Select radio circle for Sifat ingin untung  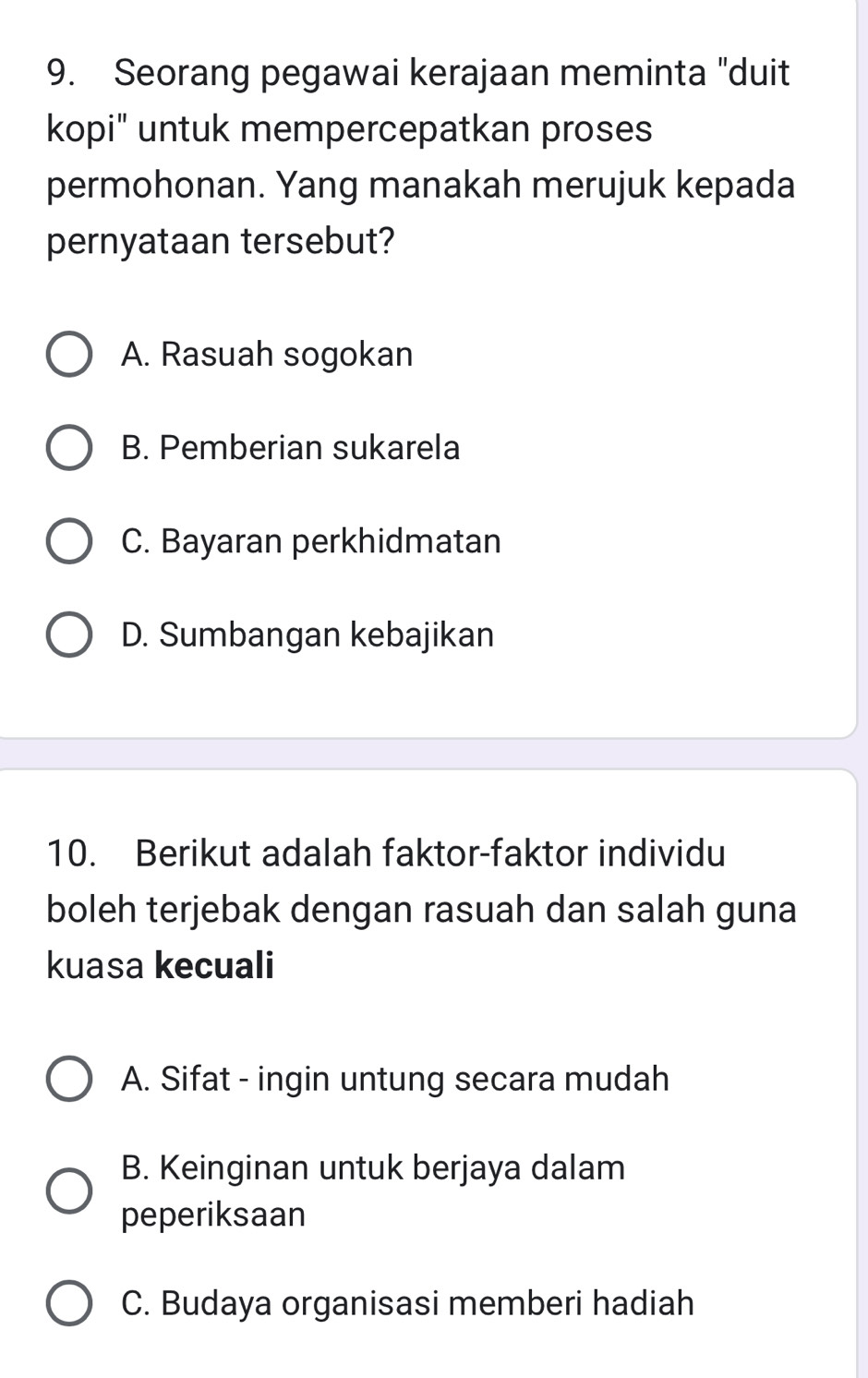pos(68,1080)
